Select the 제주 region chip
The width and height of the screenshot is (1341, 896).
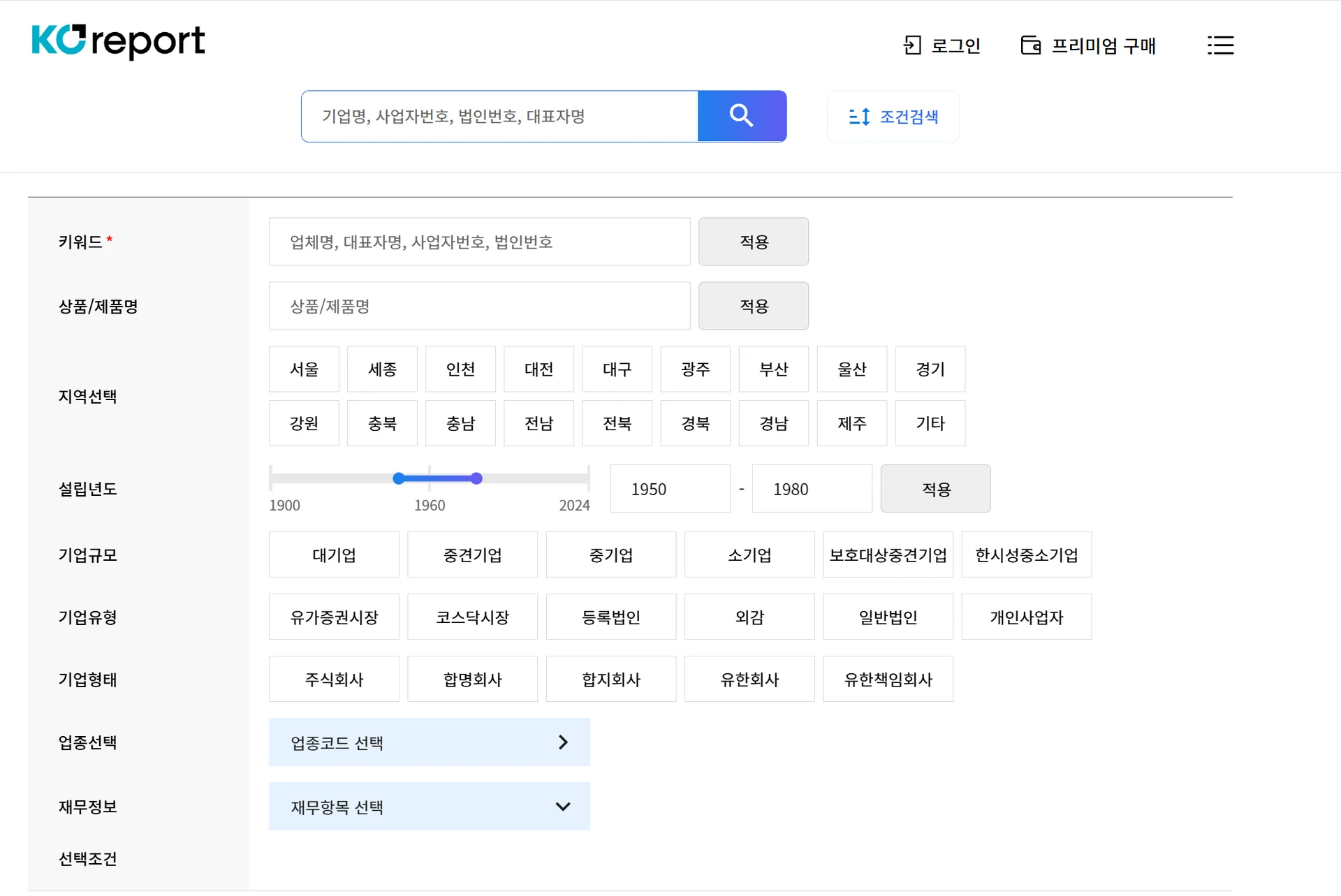pyautogui.click(x=851, y=423)
